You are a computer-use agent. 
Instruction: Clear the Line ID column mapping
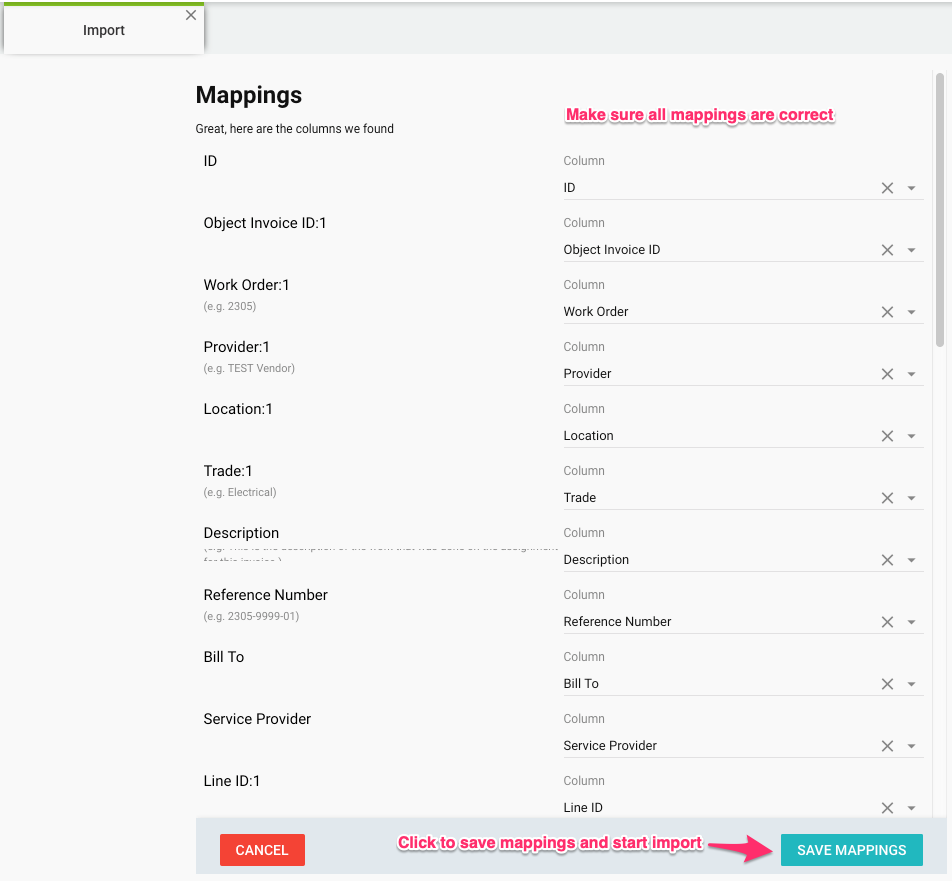(887, 808)
